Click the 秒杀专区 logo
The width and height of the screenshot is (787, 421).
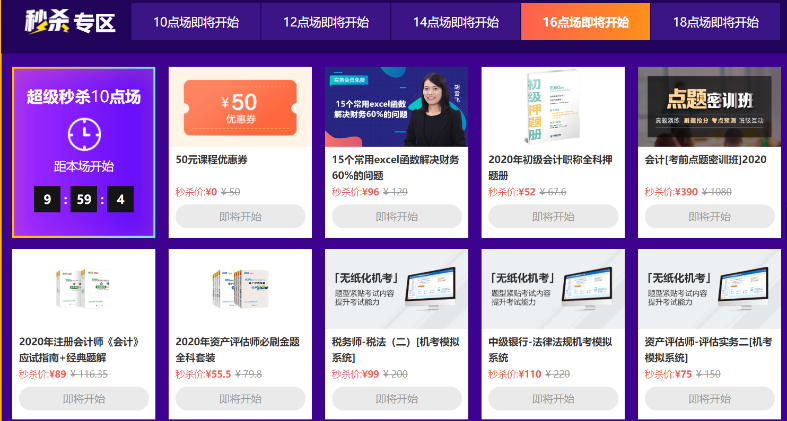[x=70, y=22]
